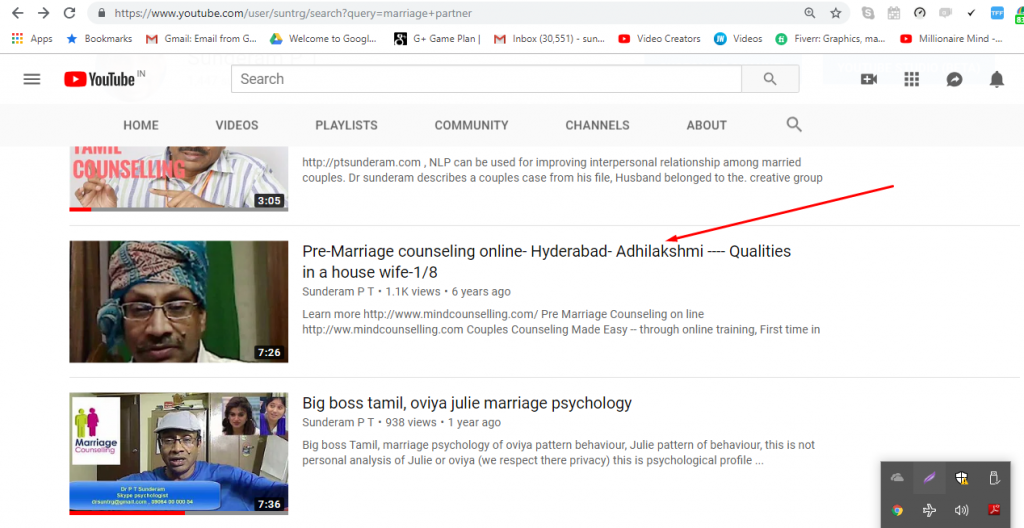
Task: Click the purple feather tray icon
Action: tap(929, 478)
